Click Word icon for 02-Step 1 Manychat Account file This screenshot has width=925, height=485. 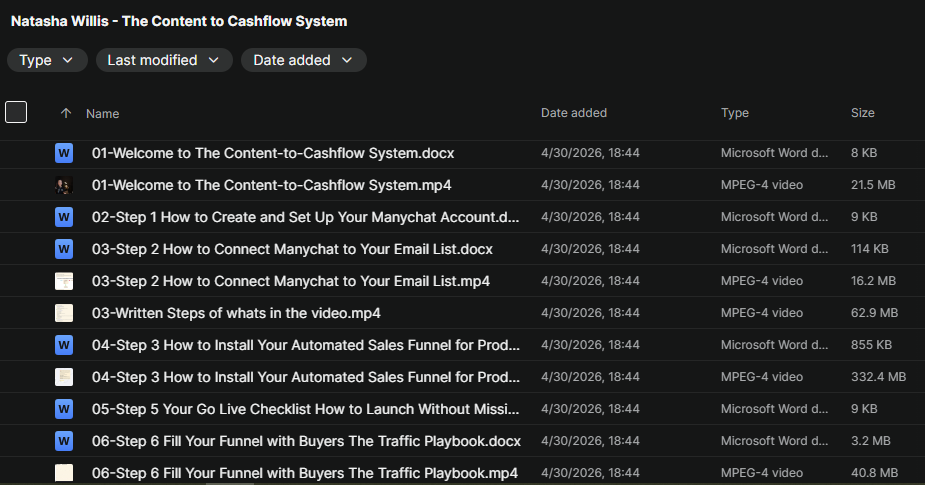[64, 217]
